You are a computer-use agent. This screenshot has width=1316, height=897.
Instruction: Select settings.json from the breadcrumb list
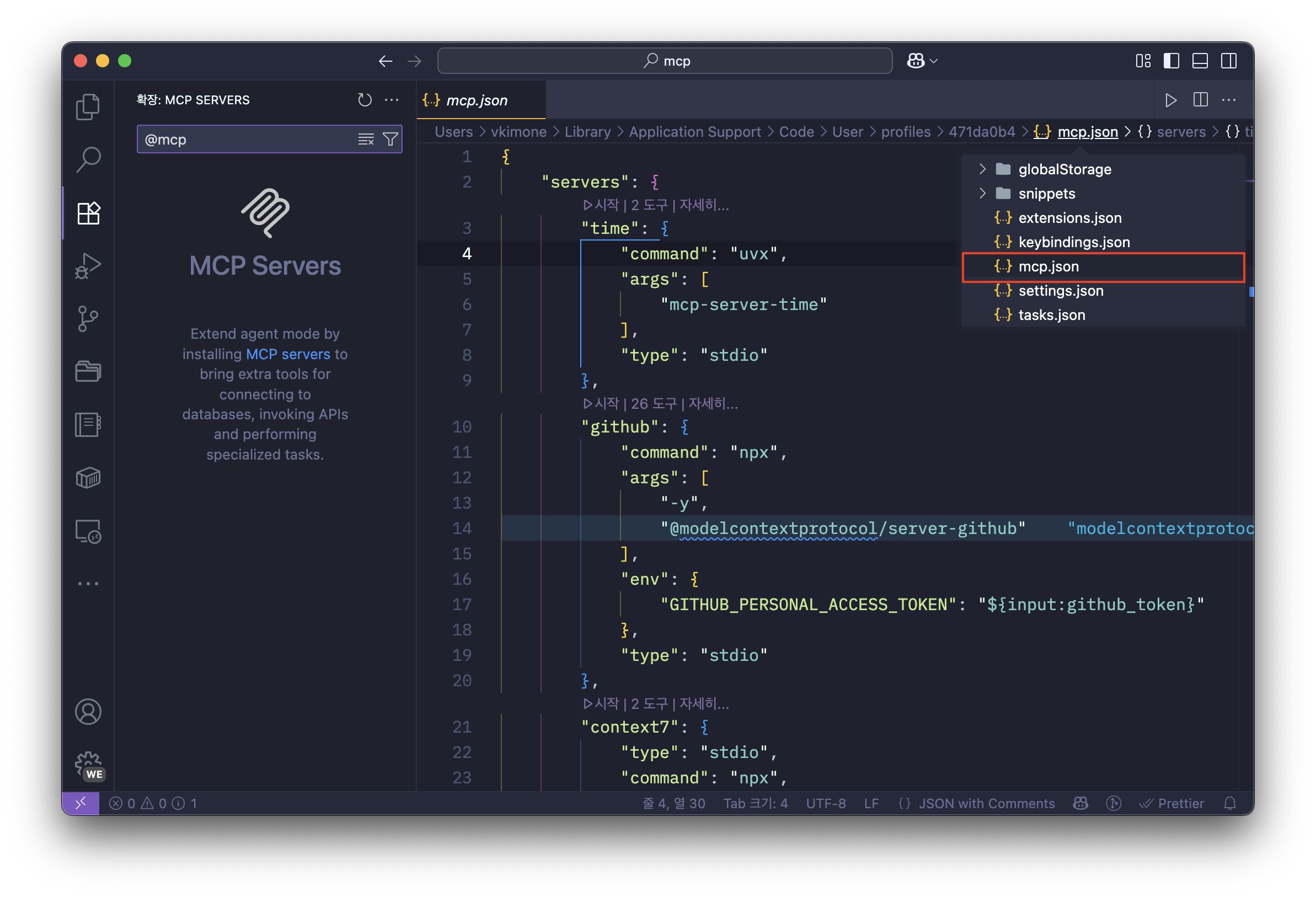tap(1061, 291)
